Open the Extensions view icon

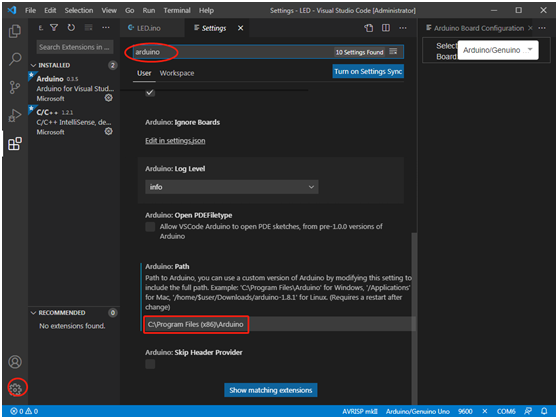[15, 144]
